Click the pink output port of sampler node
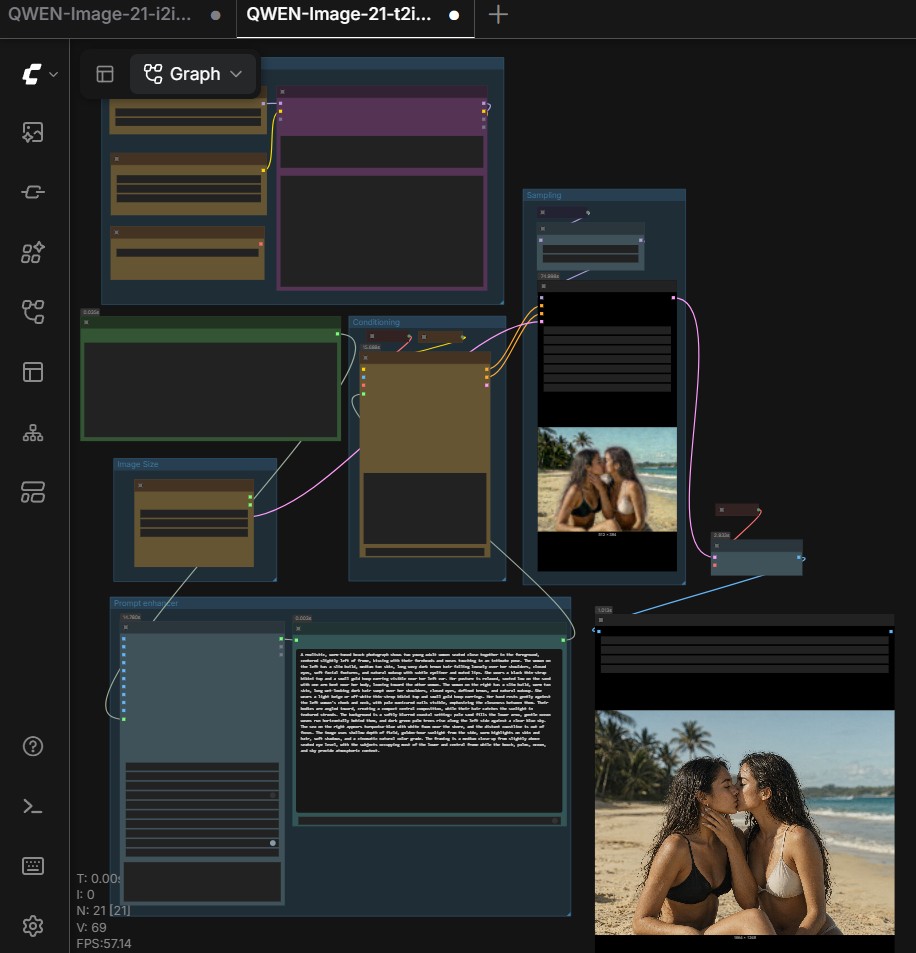Viewport: 916px width, 953px height. (x=673, y=298)
